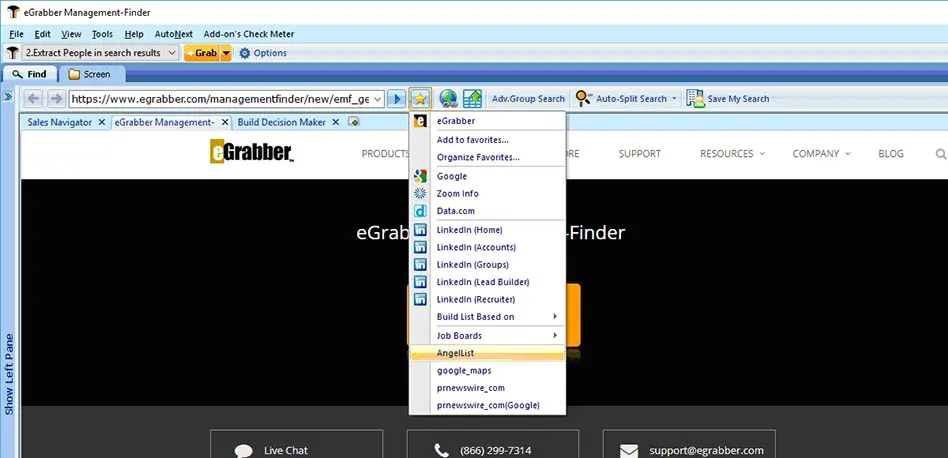The height and width of the screenshot is (458, 948).
Task: Select AngelList in favorites menu
Action: coord(487,353)
